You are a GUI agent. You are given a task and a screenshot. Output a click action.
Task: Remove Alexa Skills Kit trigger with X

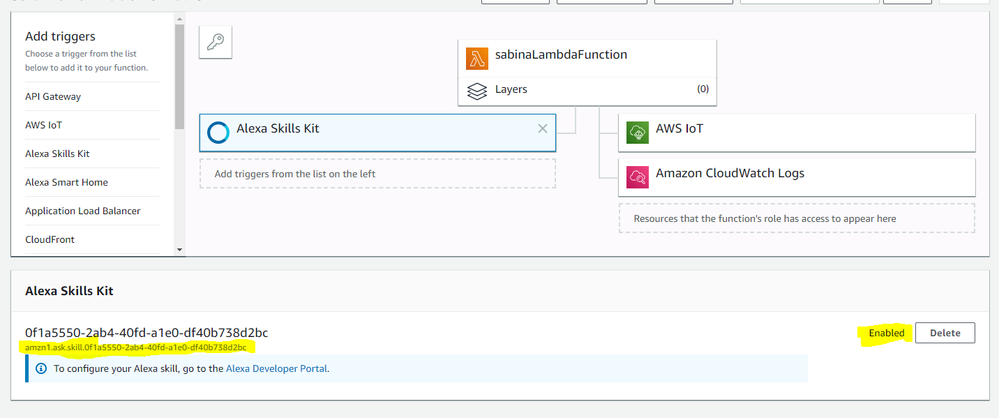(x=542, y=129)
